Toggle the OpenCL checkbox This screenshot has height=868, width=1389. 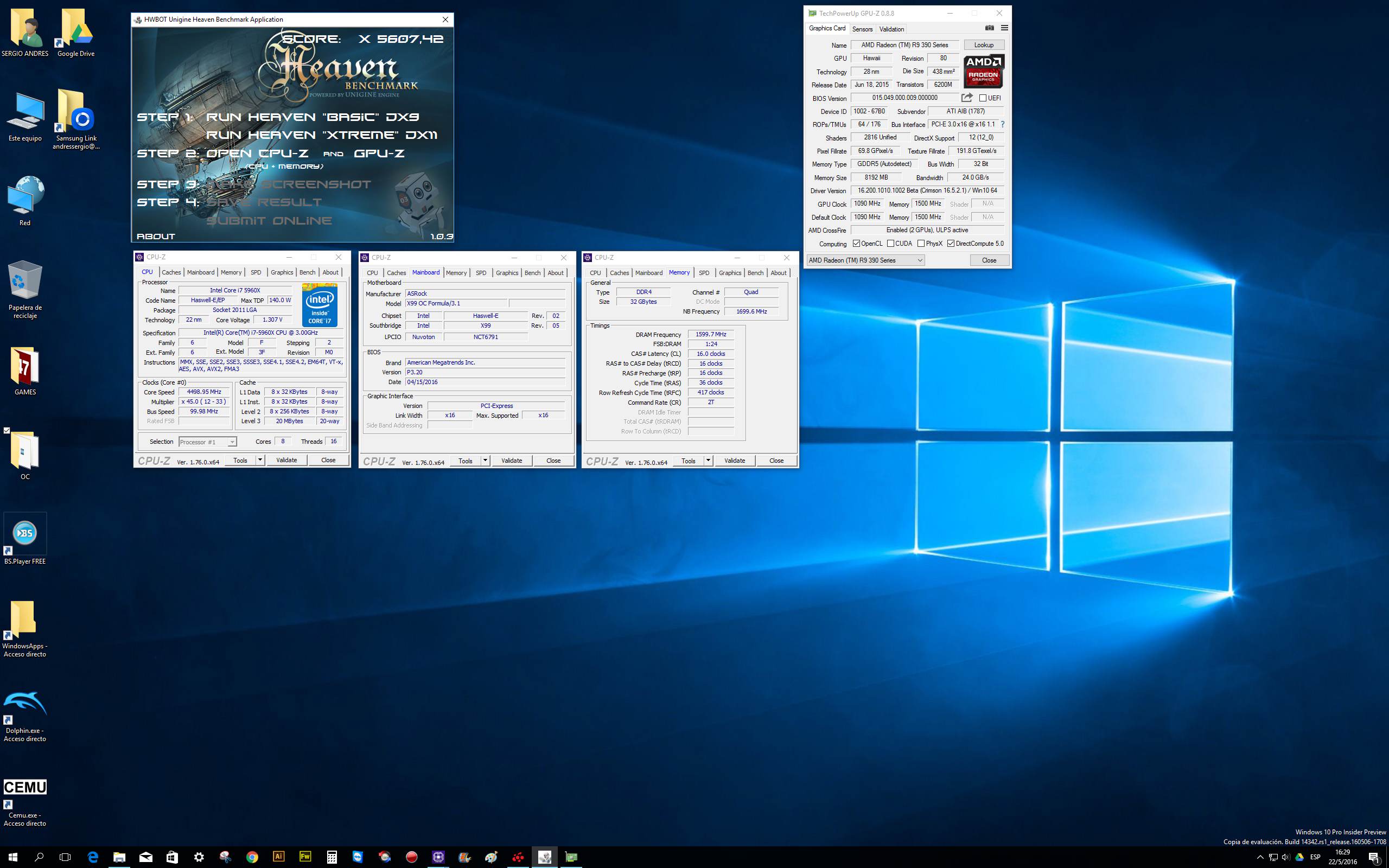coord(856,244)
